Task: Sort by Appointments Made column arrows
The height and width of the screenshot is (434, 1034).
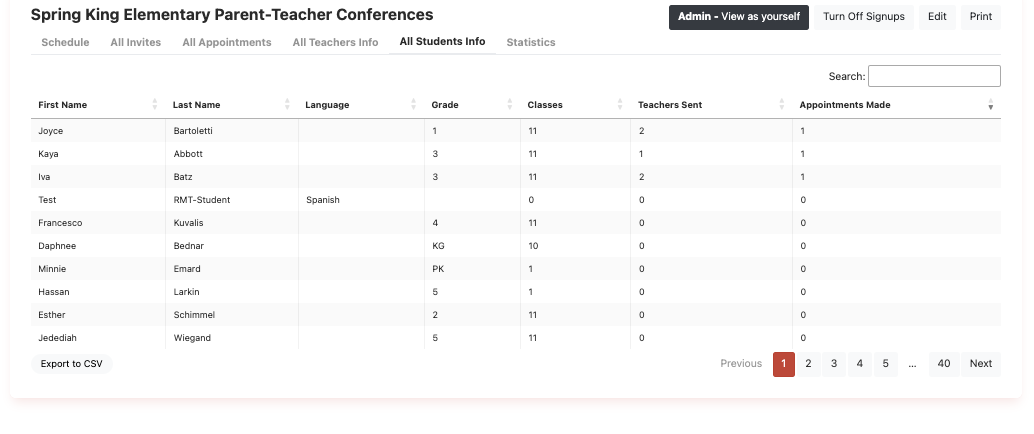Action: point(991,105)
